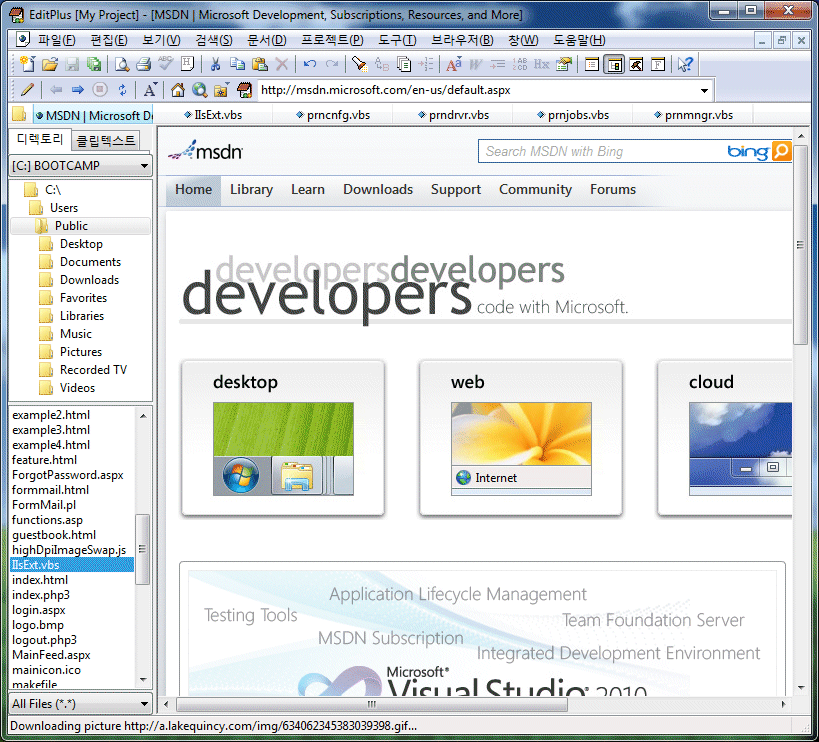This screenshot has height=742, width=819.
Task: Click the Downloads link in MSDN navigation
Action: tap(378, 189)
